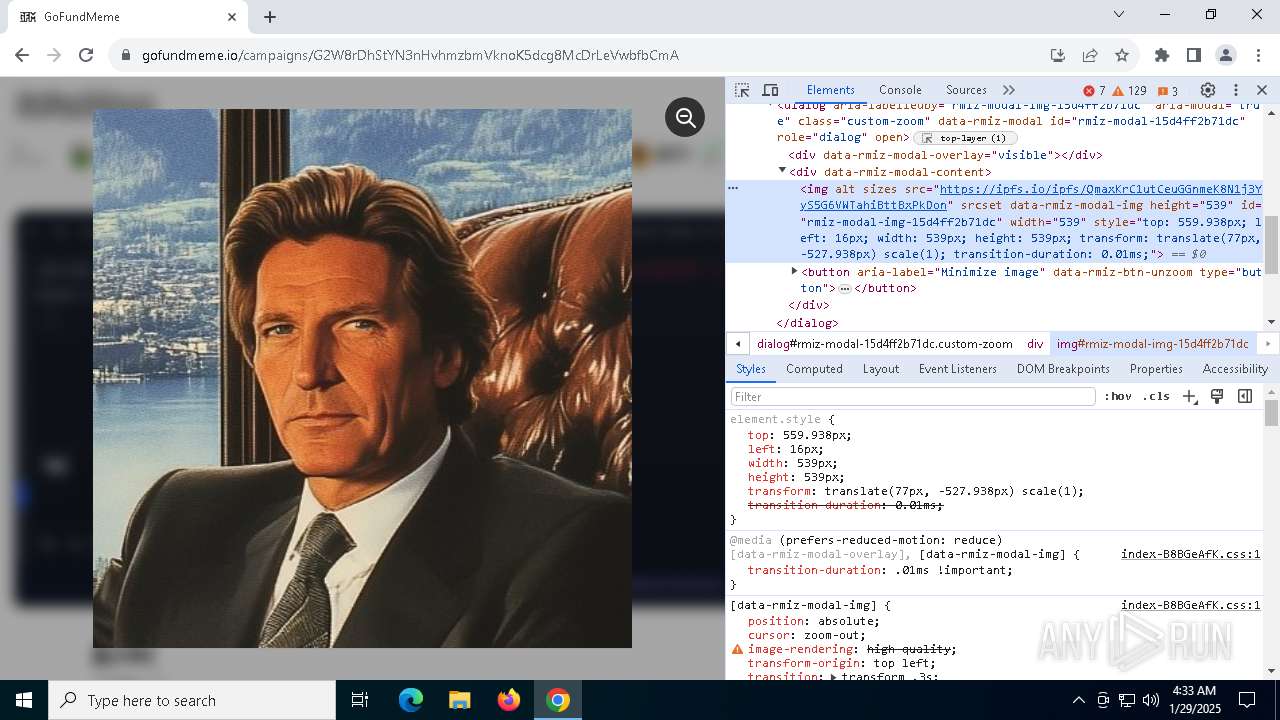Bookmark this page with star icon
Viewport: 1280px width, 720px height.
pyautogui.click(x=1122, y=55)
